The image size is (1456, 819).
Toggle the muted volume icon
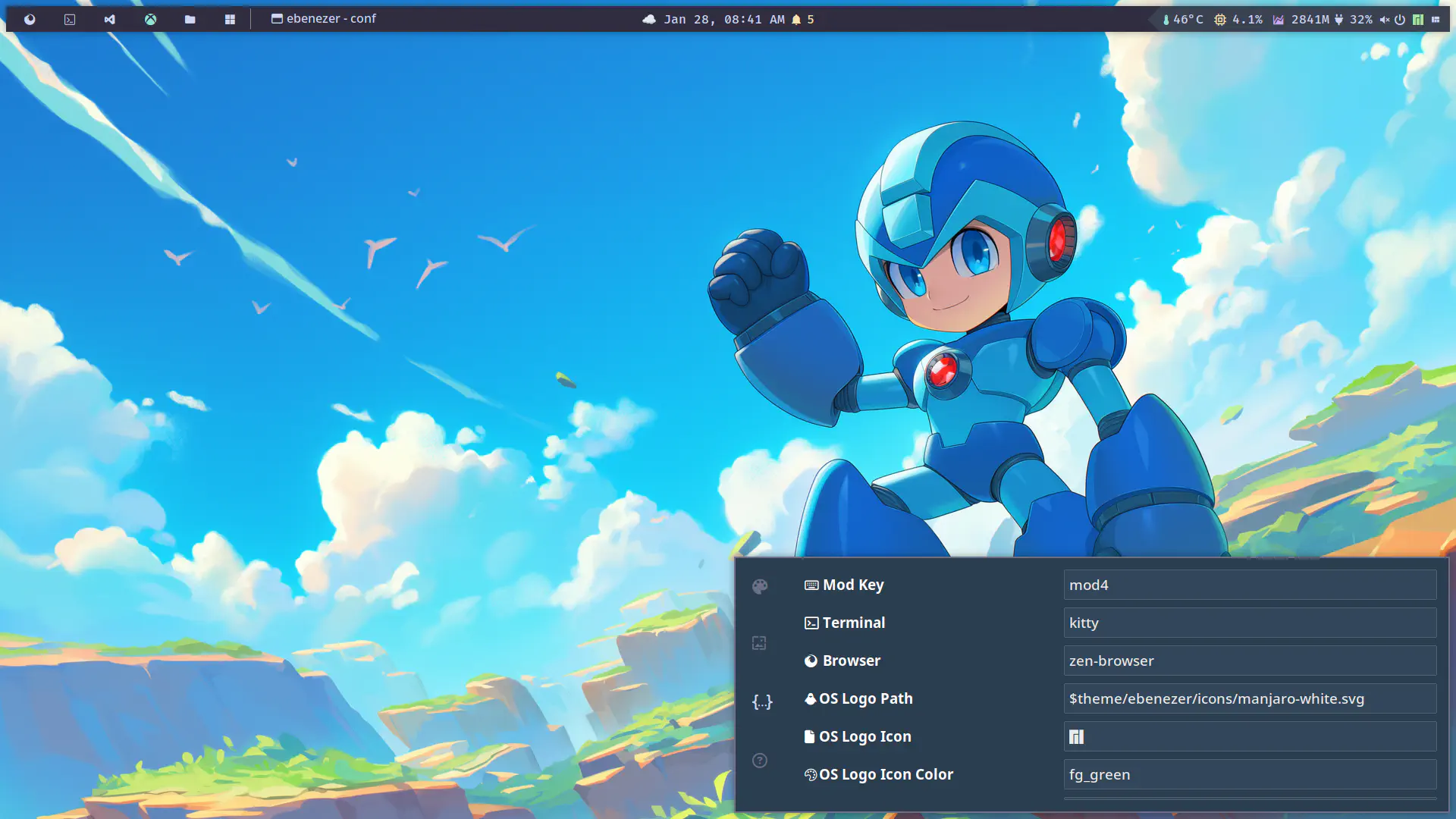pyautogui.click(x=1385, y=20)
